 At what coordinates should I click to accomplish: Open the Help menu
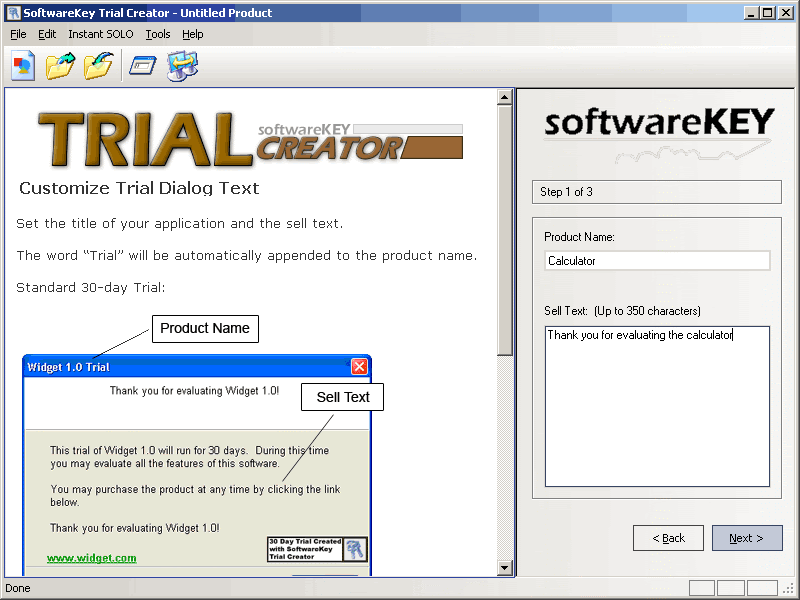click(x=192, y=34)
